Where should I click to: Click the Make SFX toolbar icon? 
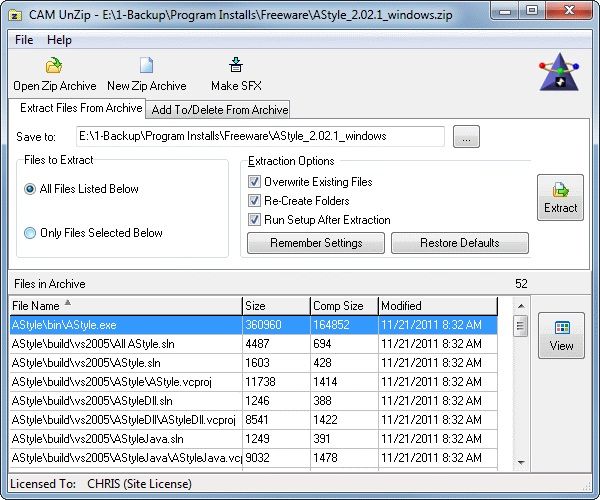click(237, 66)
